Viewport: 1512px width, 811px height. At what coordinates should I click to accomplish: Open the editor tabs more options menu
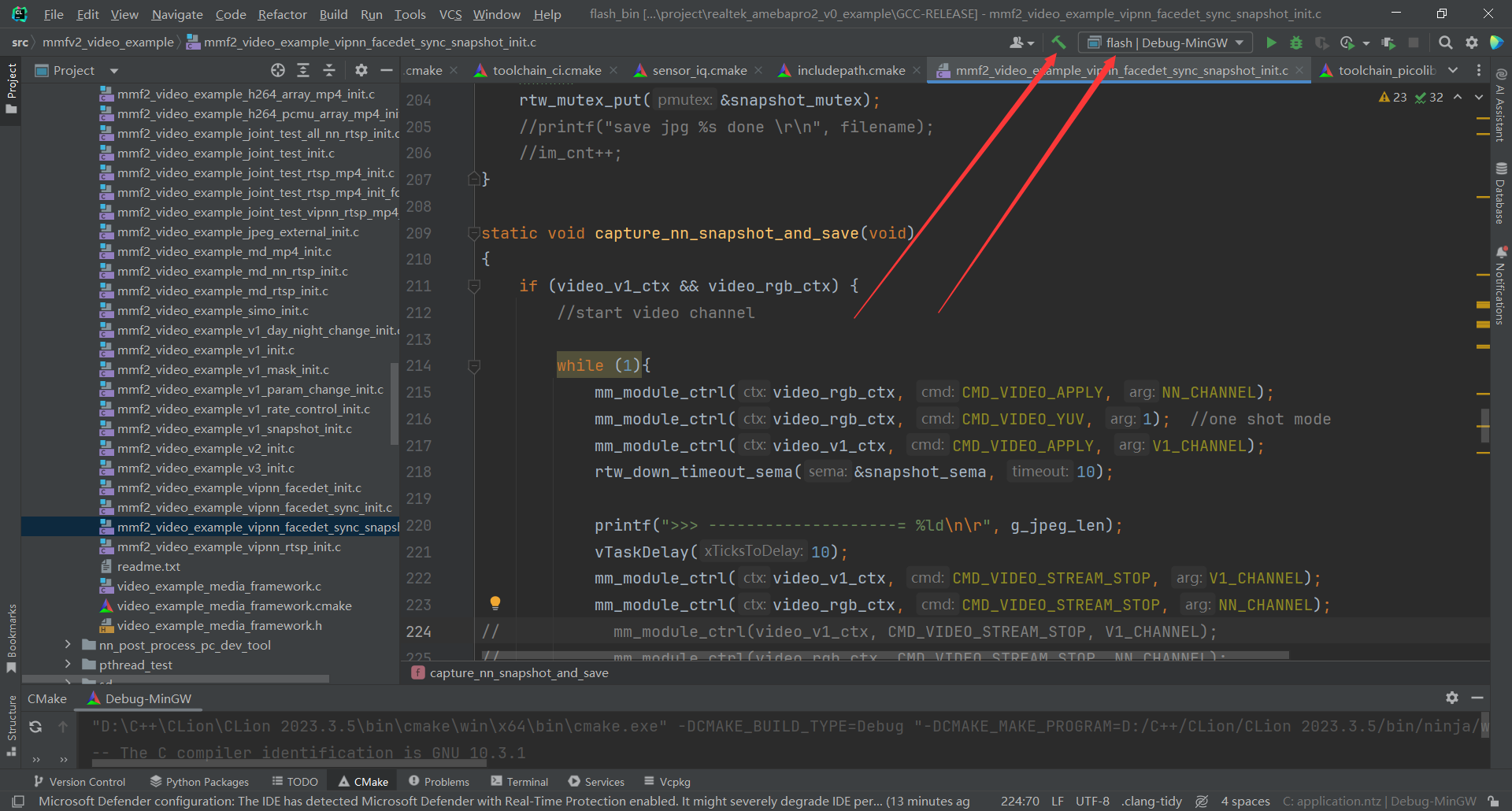point(1478,70)
